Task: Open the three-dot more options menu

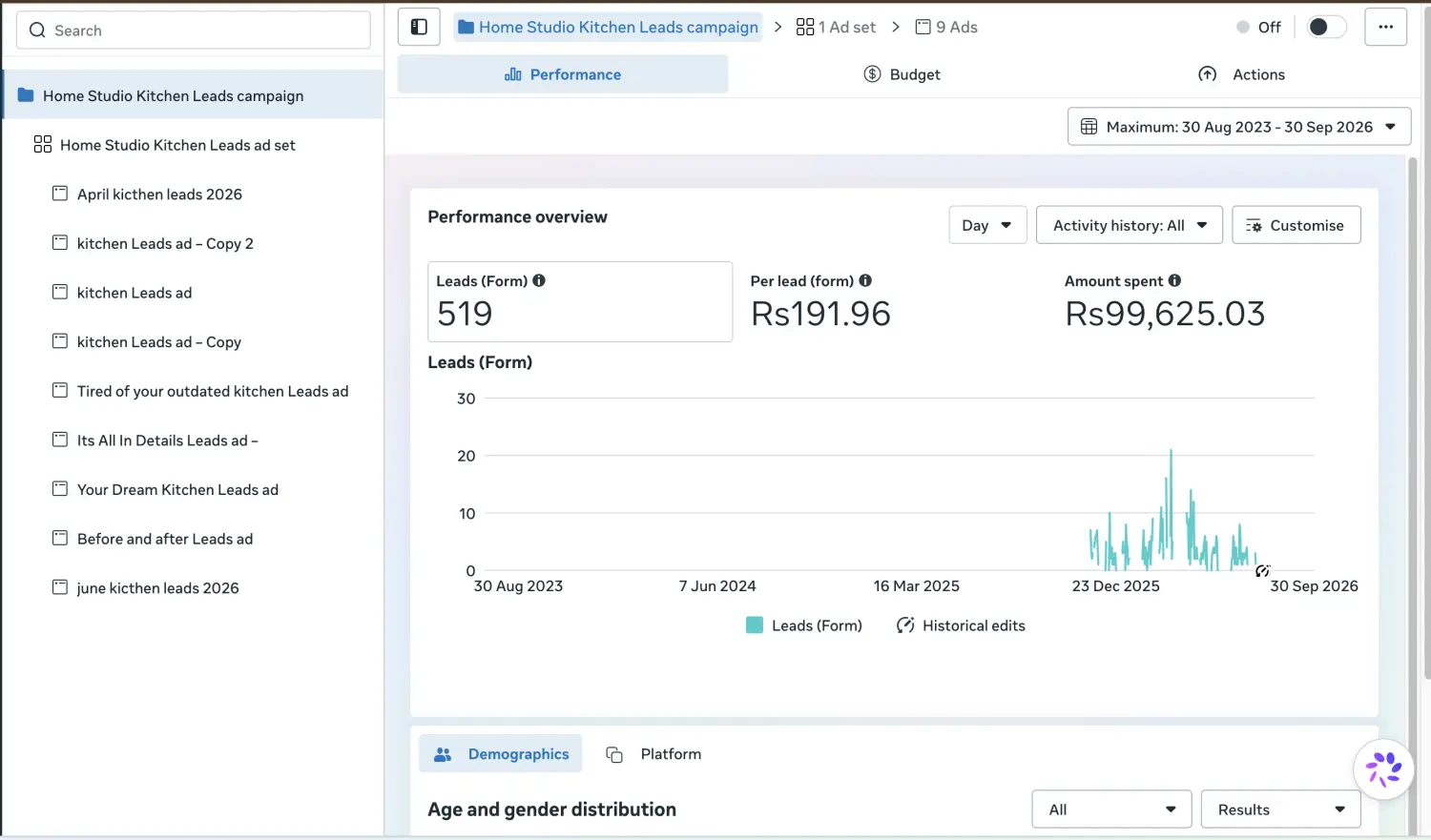Action: point(1385,27)
